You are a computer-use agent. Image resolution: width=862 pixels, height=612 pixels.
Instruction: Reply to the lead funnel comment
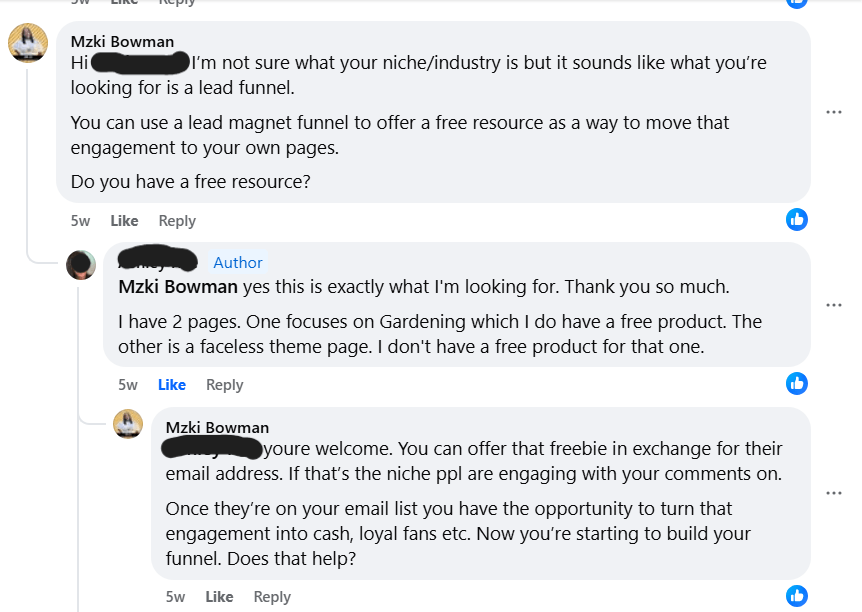pyautogui.click(x=177, y=221)
